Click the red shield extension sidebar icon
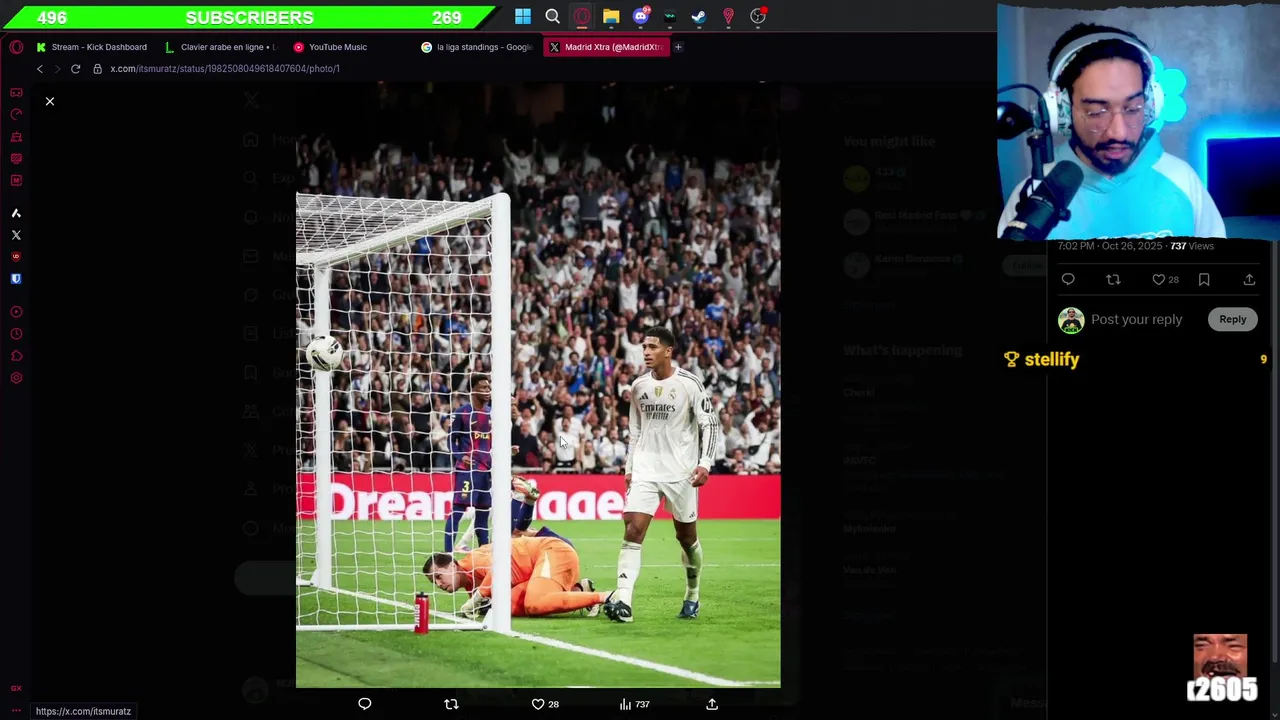Screen dimensions: 1280x720 pyautogui.click(x=16, y=257)
